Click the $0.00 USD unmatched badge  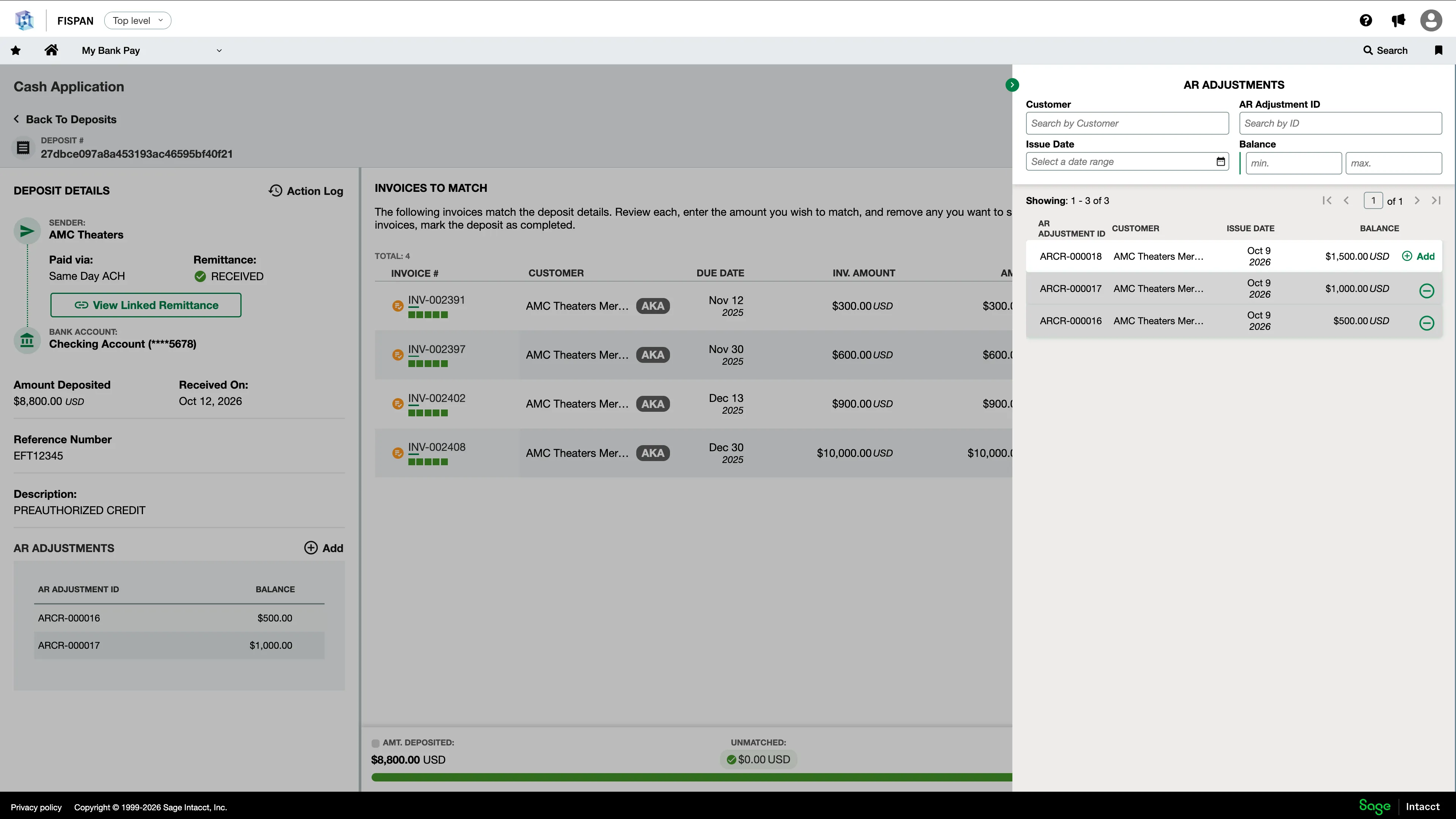click(x=758, y=759)
